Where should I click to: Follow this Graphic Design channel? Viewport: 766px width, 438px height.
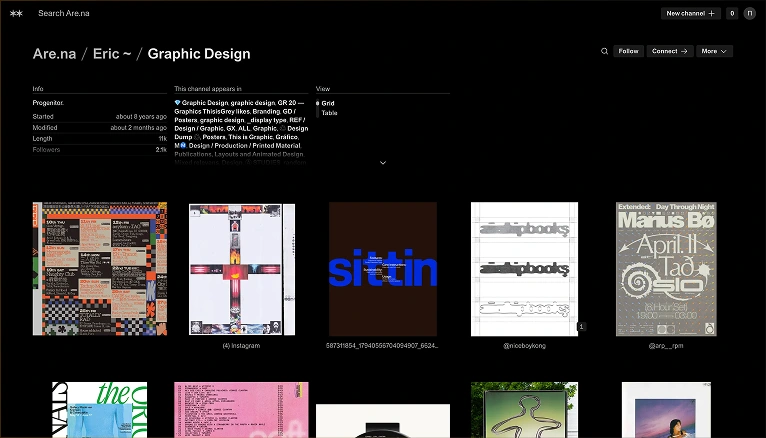(628, 51)
